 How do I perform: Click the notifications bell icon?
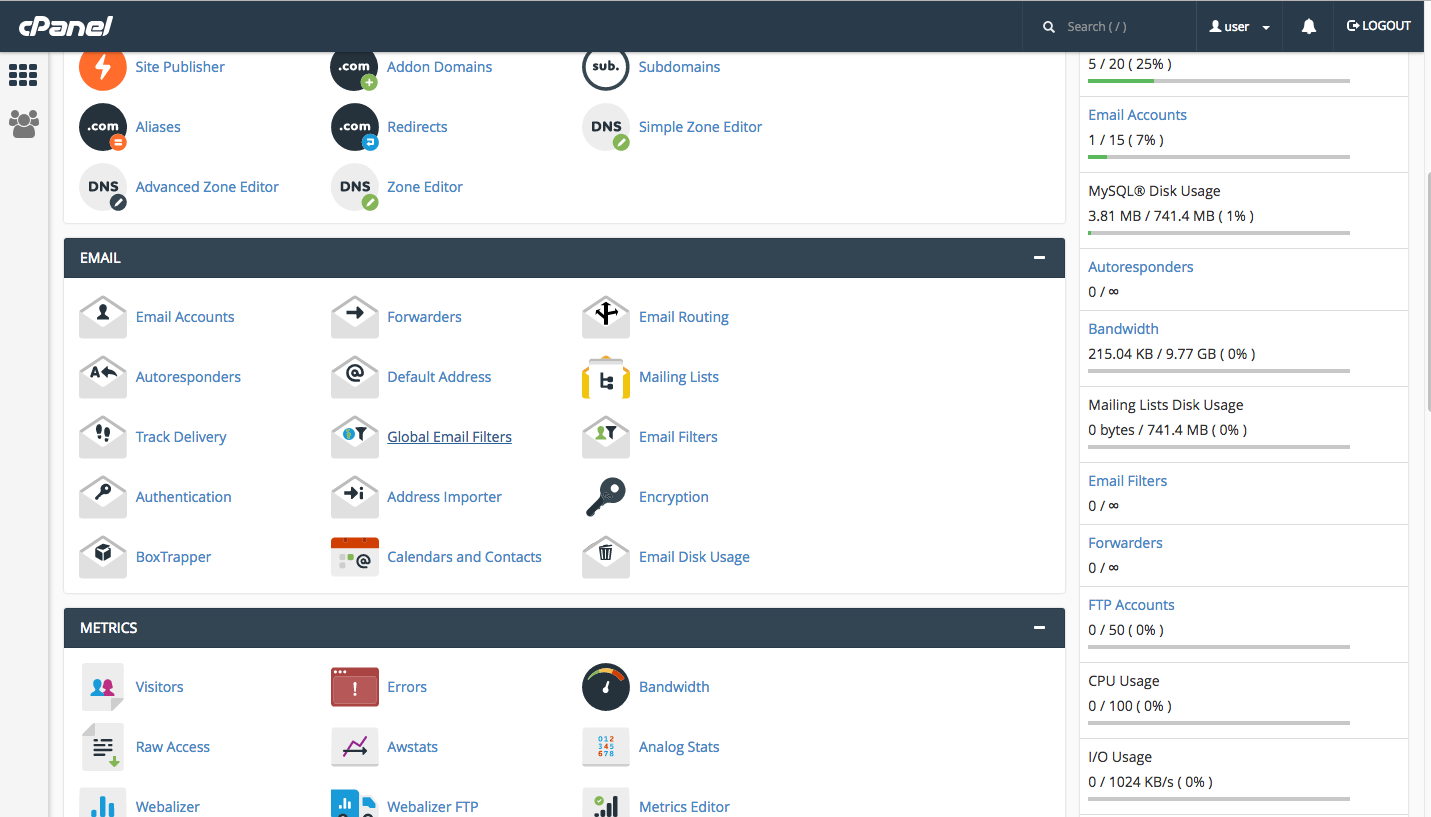click(x=1308, y=27)
